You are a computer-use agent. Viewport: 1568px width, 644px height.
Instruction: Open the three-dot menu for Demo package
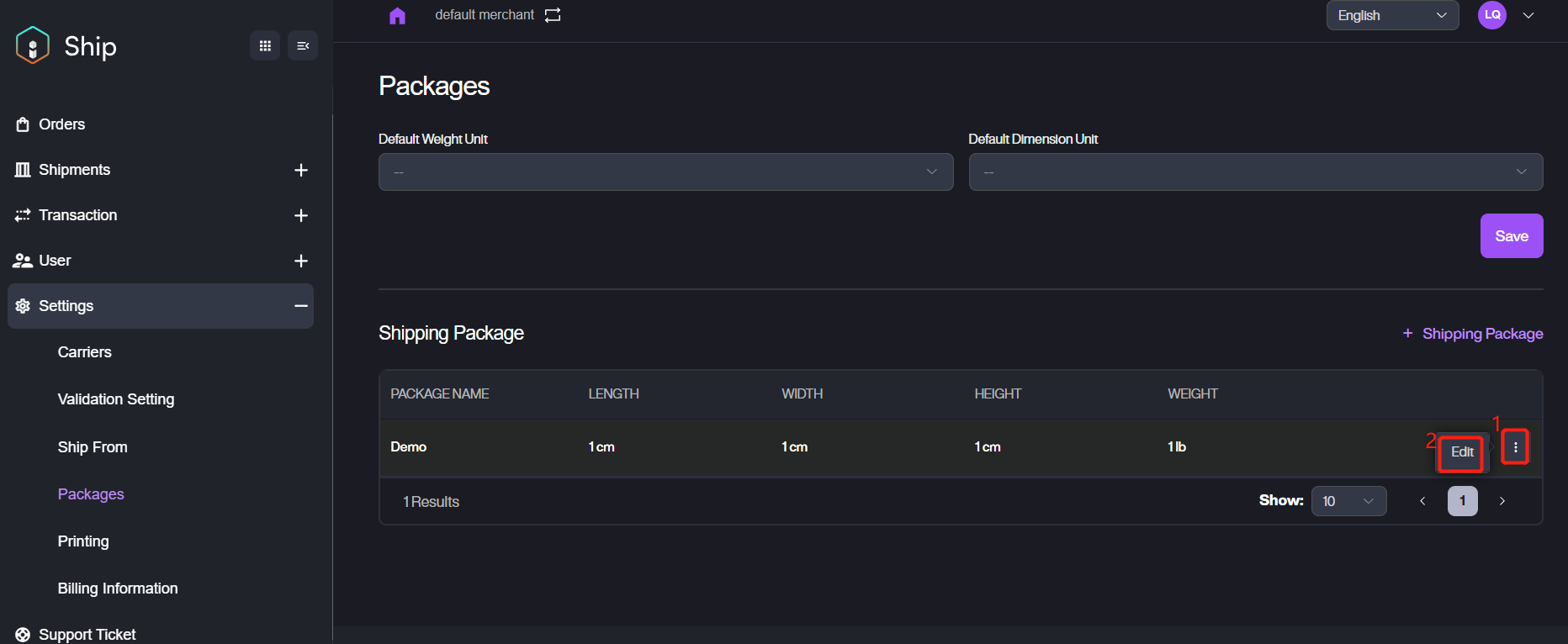(1515, 447)
